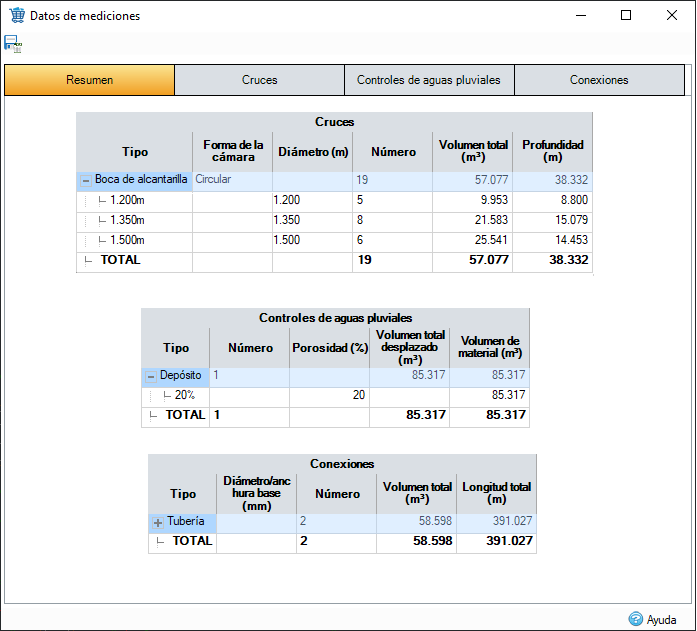Click the bold total 38.332 cell
The image size is (697, 631).
[553, 261]
